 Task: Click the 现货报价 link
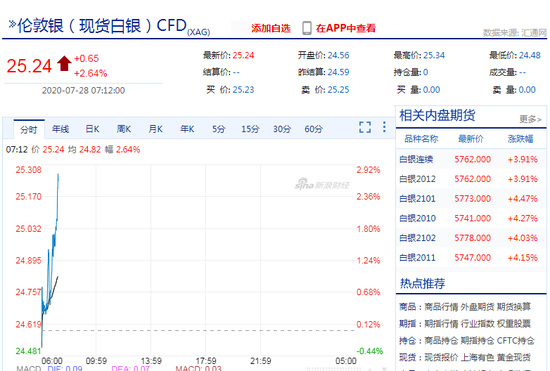(x=441, y=357)
